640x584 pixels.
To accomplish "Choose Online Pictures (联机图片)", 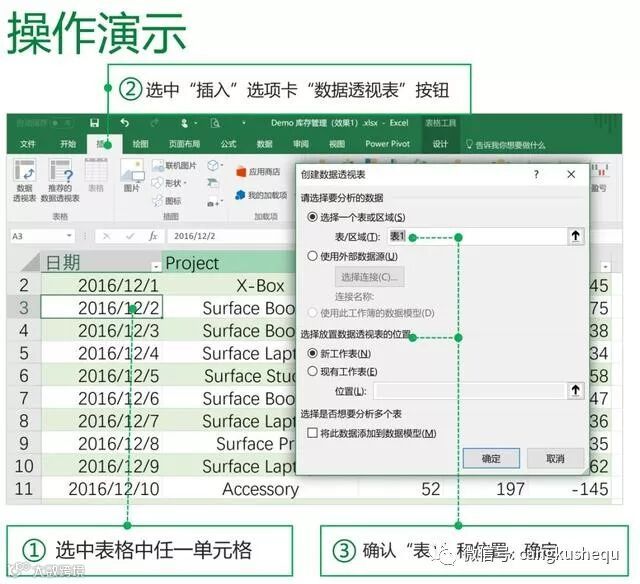I will click(174, 165).
